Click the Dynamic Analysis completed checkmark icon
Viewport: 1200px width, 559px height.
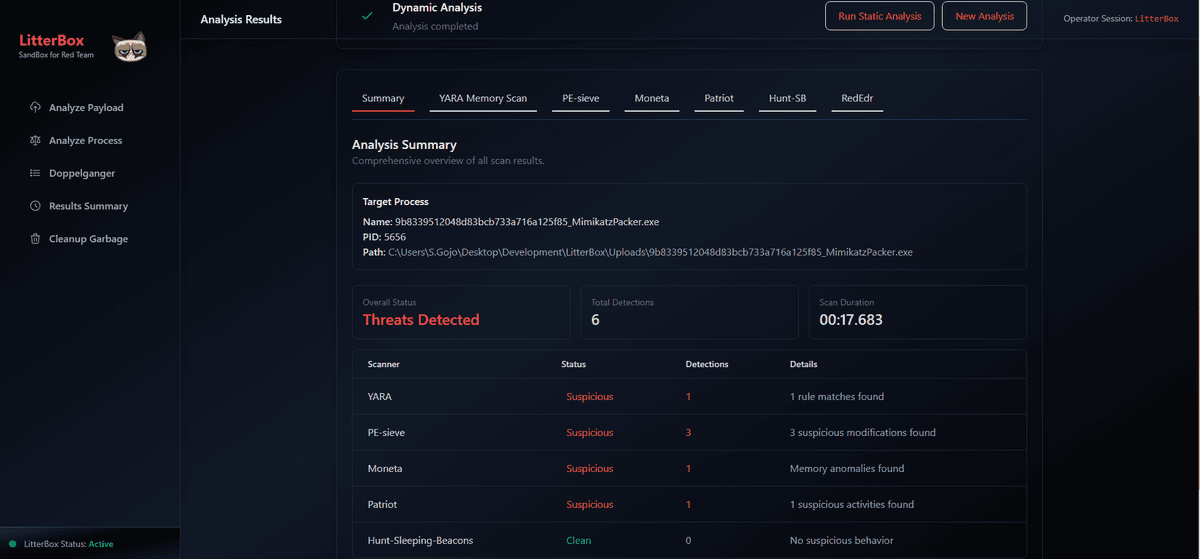(x=368, y=16)
